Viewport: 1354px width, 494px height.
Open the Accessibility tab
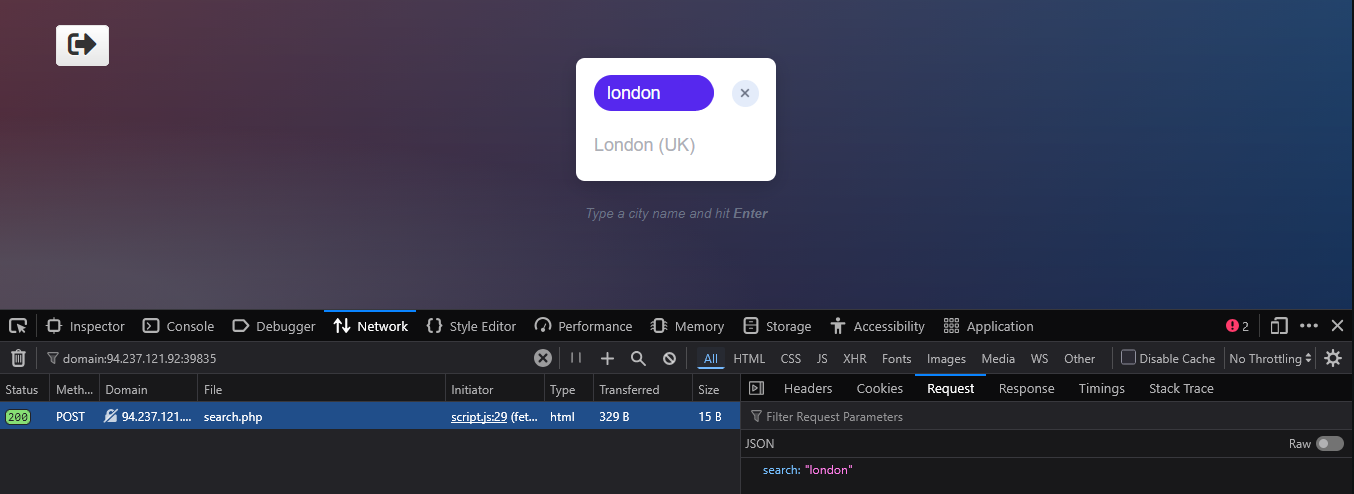pos(877,326)
